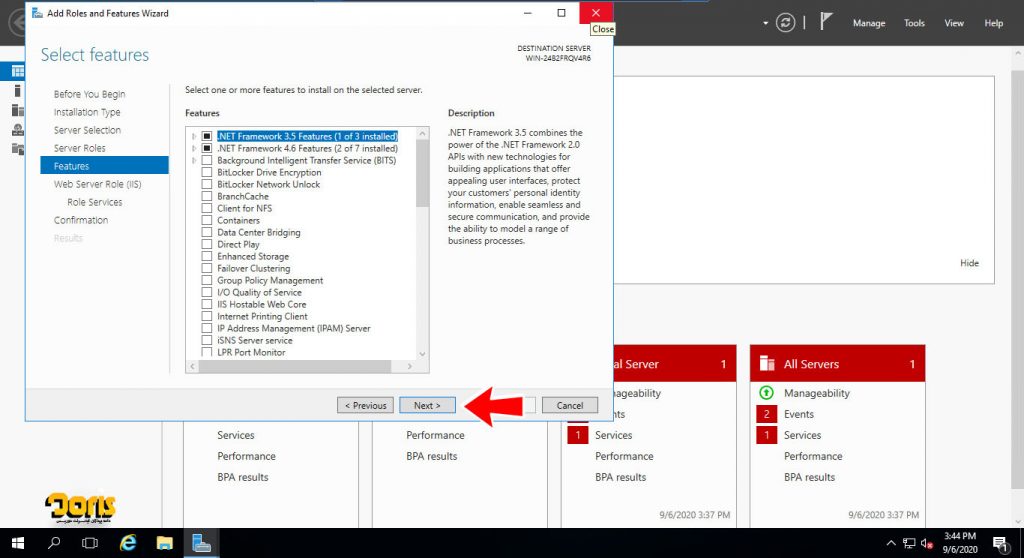The height and width of the screenshot is (558, 1024).
Task: Open the Tools menu
Action: click(x=914, y=23)
